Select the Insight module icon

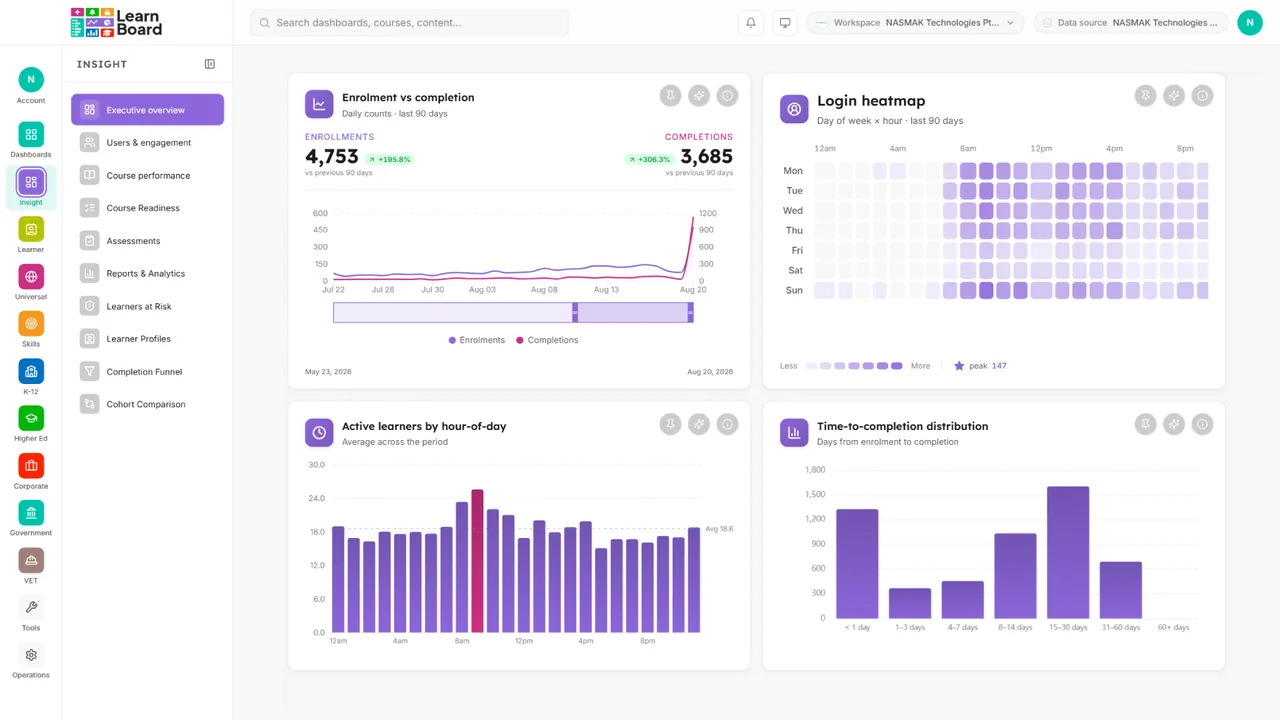point(31,182)
